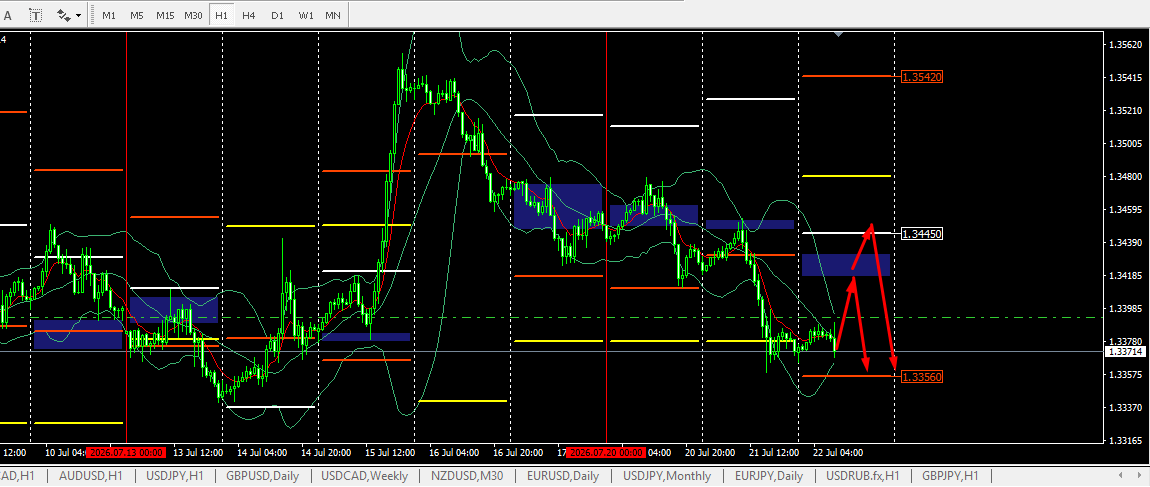The height and width of the screenshot is (487, 1150).
Task: Click the red 2026.07.20 00:00 date label
Action: click(606, 453)
